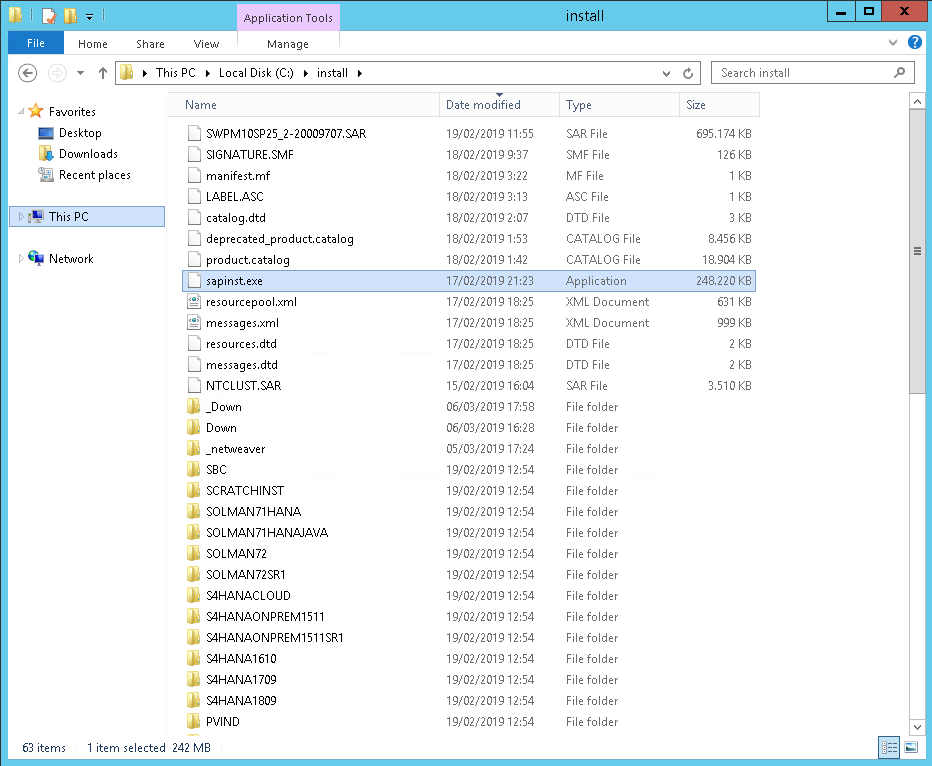The height and width of the screenshot is (766, 932).
Task: Select the S4HANACLOUD folder icon
Action: coord(194,595)
